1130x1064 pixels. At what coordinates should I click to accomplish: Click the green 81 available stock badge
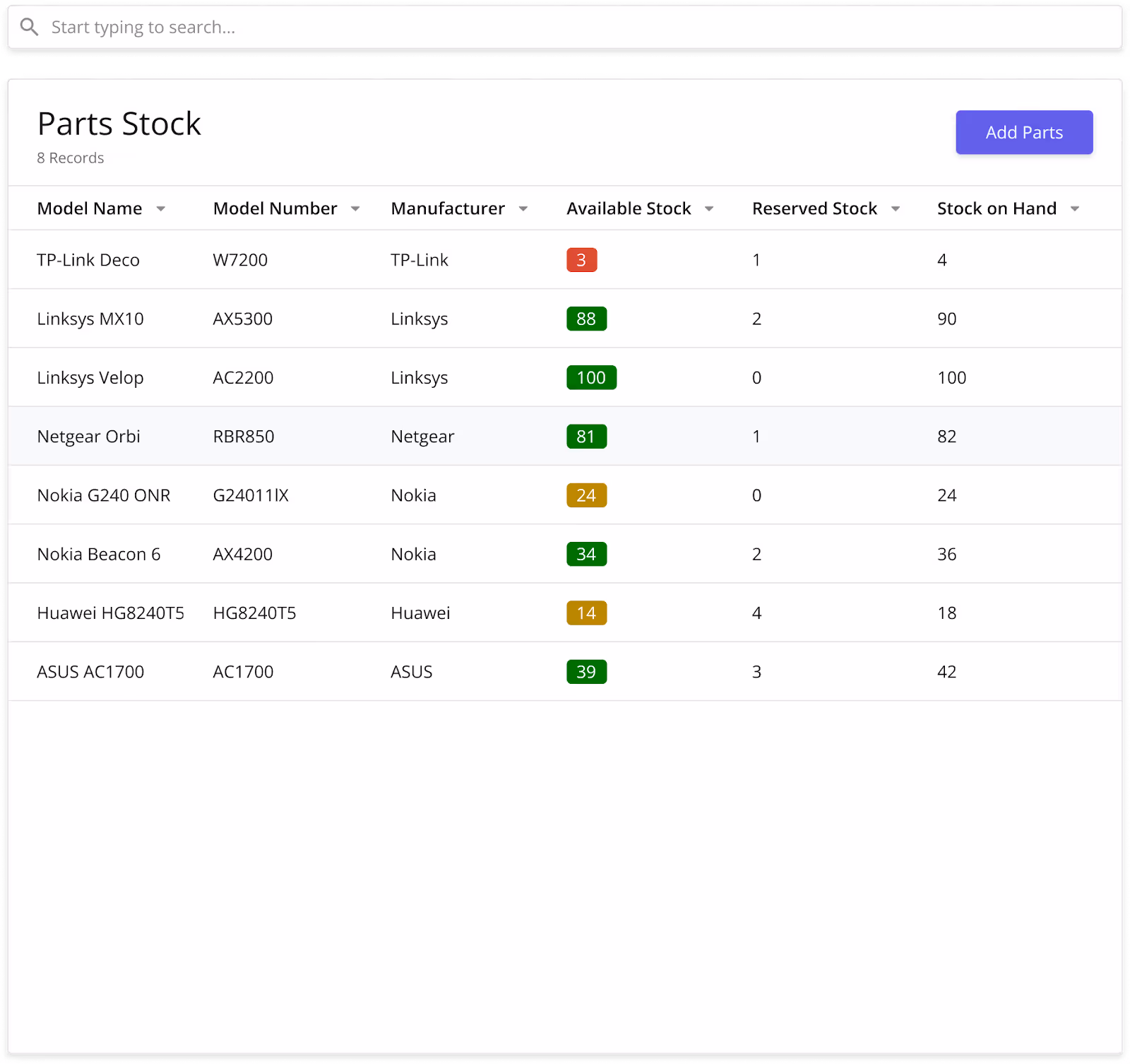586,437
